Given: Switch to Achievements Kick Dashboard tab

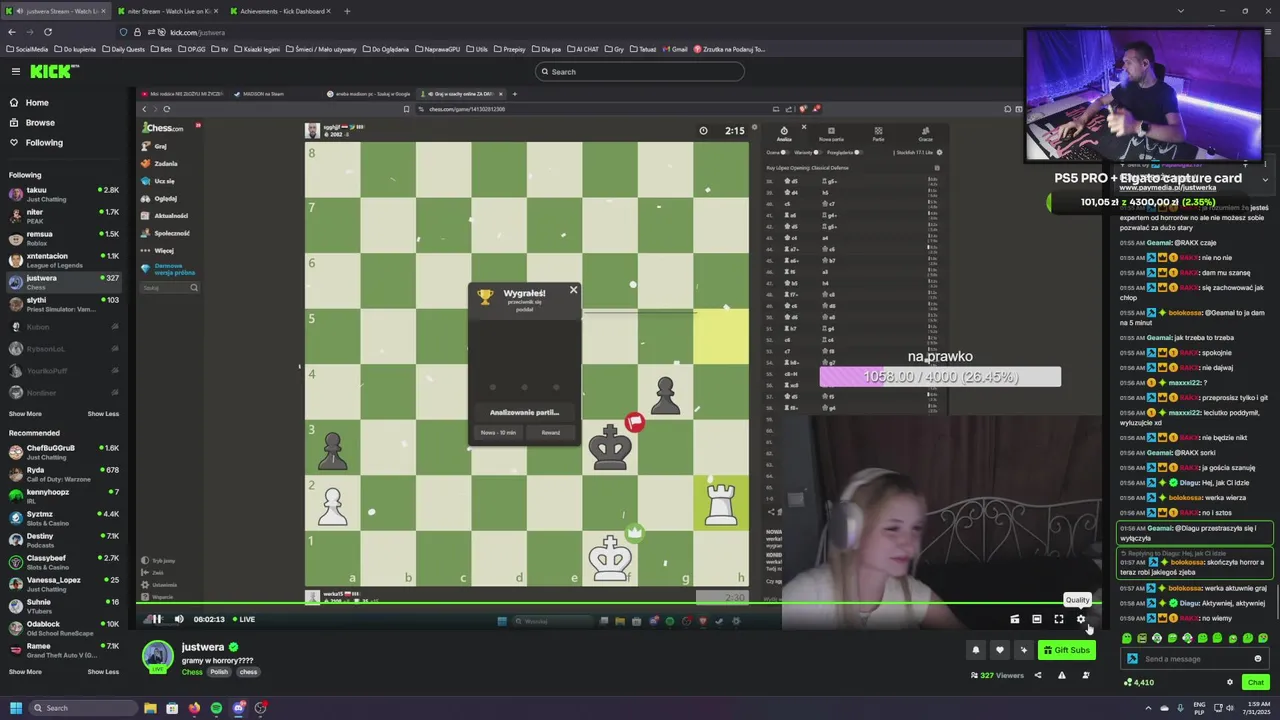Looking at the screenshot, I should 280,11.
